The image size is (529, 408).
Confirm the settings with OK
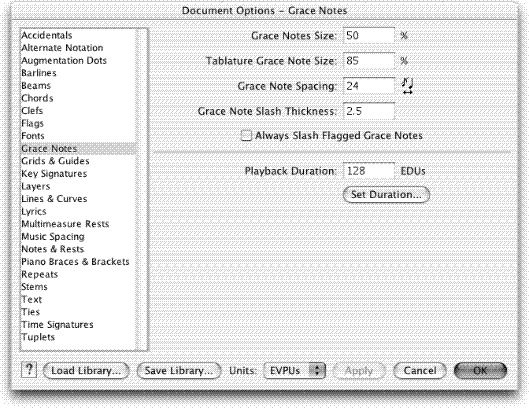(x=480, y=371)
